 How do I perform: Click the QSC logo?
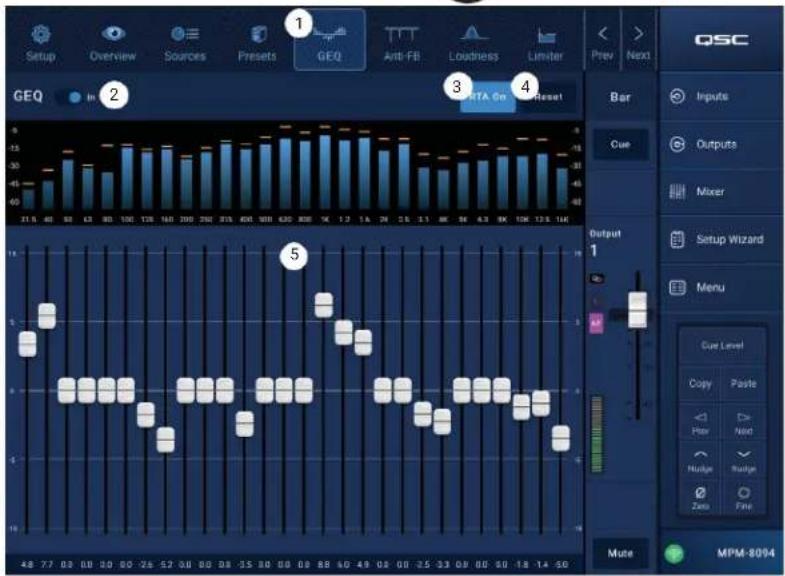coord(721,40)
